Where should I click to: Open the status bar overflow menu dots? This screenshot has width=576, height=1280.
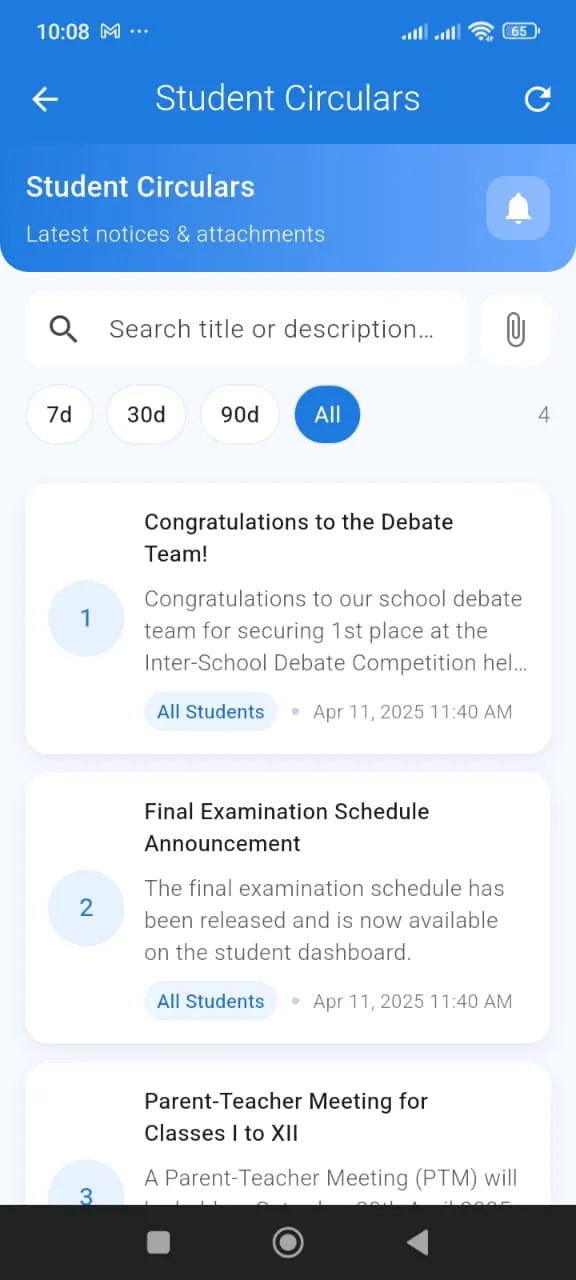click(140, 31)
